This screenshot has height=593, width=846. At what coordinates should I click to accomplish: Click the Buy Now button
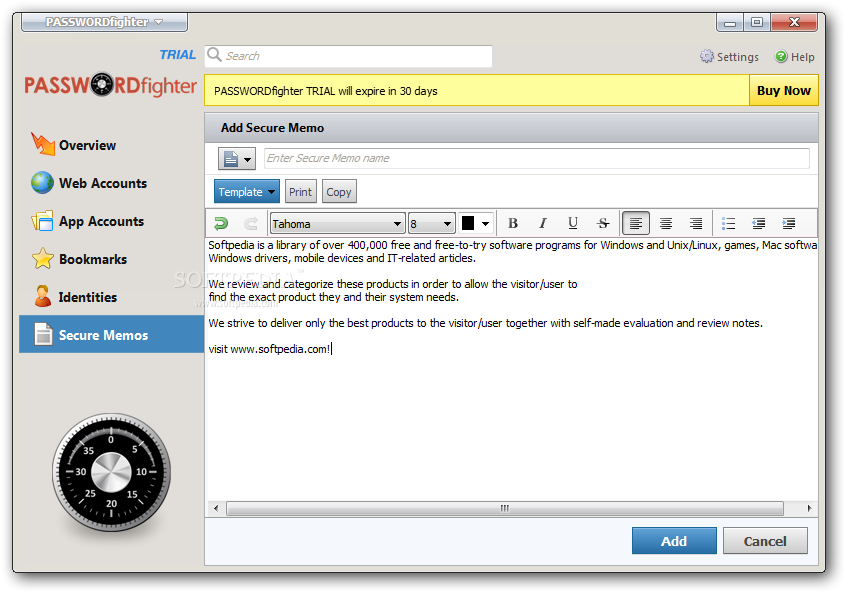[783, 91]
